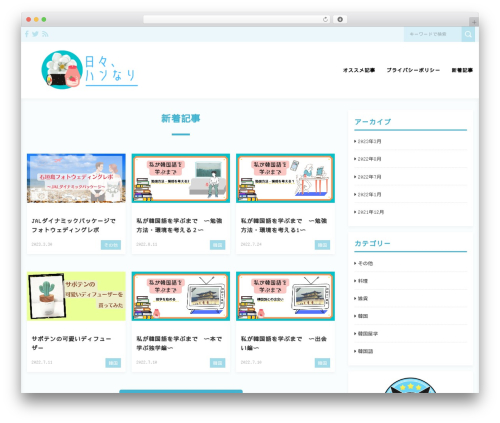Image resolution: width=500 pixels, height=423 pixels.
Task: Click category tag on サボテン diffuser card
Action: pos(113,363)
